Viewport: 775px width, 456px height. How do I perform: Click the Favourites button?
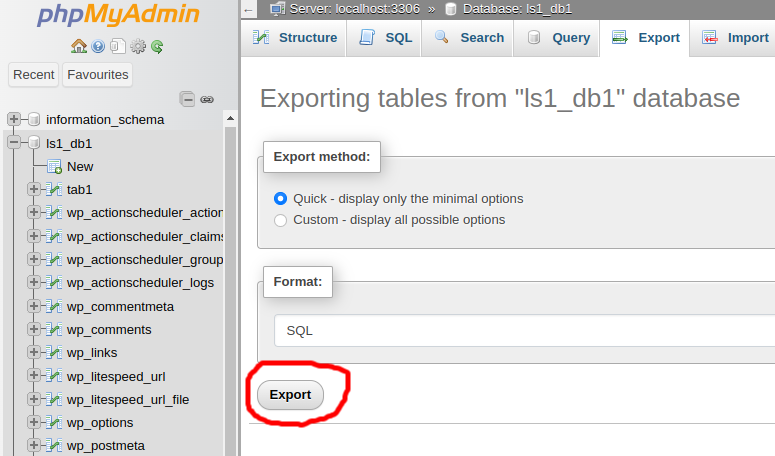[x=97, y=75]
